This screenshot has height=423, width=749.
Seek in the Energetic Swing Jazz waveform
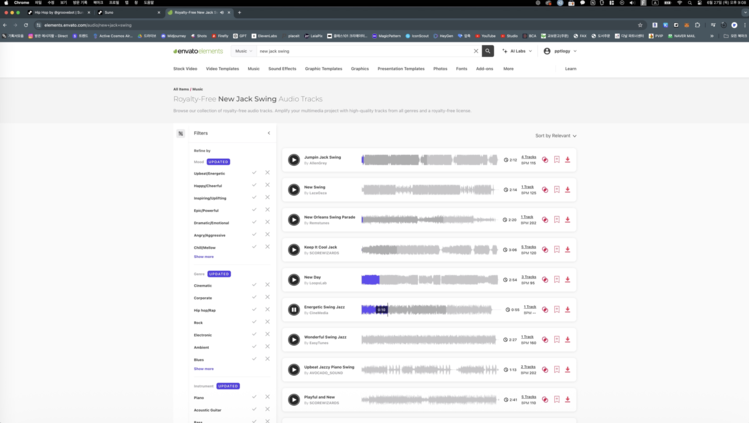[x=427, y=310]
